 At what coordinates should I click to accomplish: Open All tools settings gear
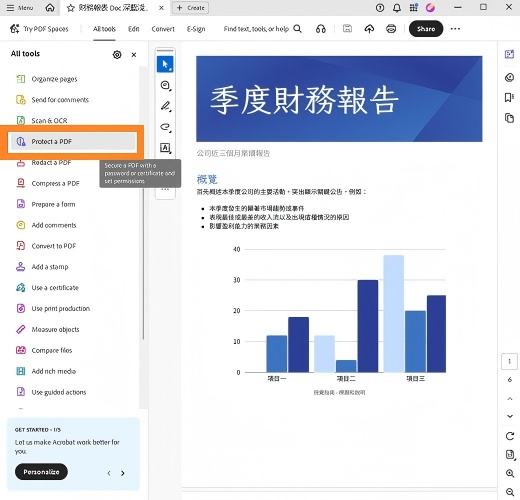coord(117,54)
